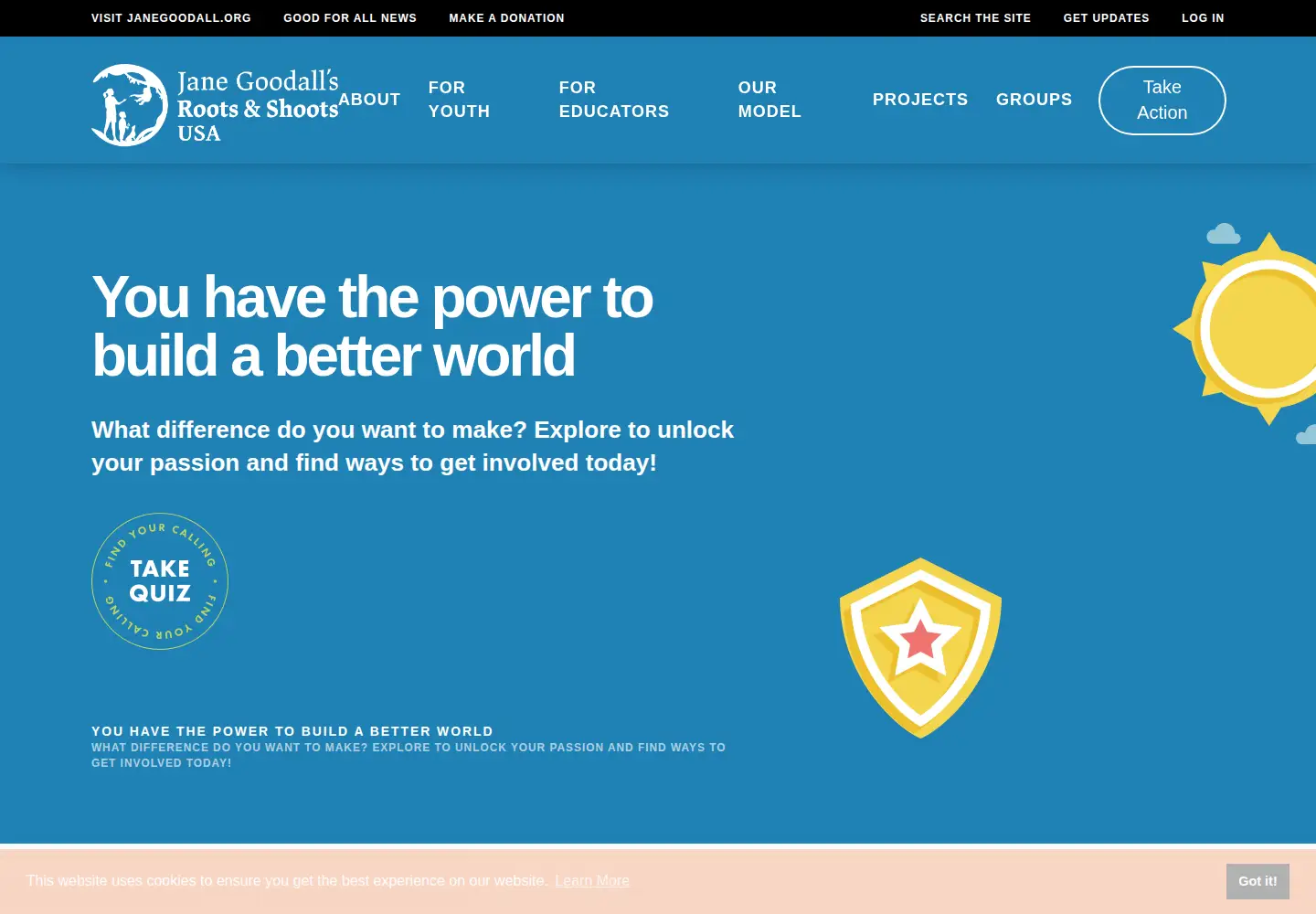The image size is (1316, 914).
Task: Go to Our Model page
Action: (769, 100)
